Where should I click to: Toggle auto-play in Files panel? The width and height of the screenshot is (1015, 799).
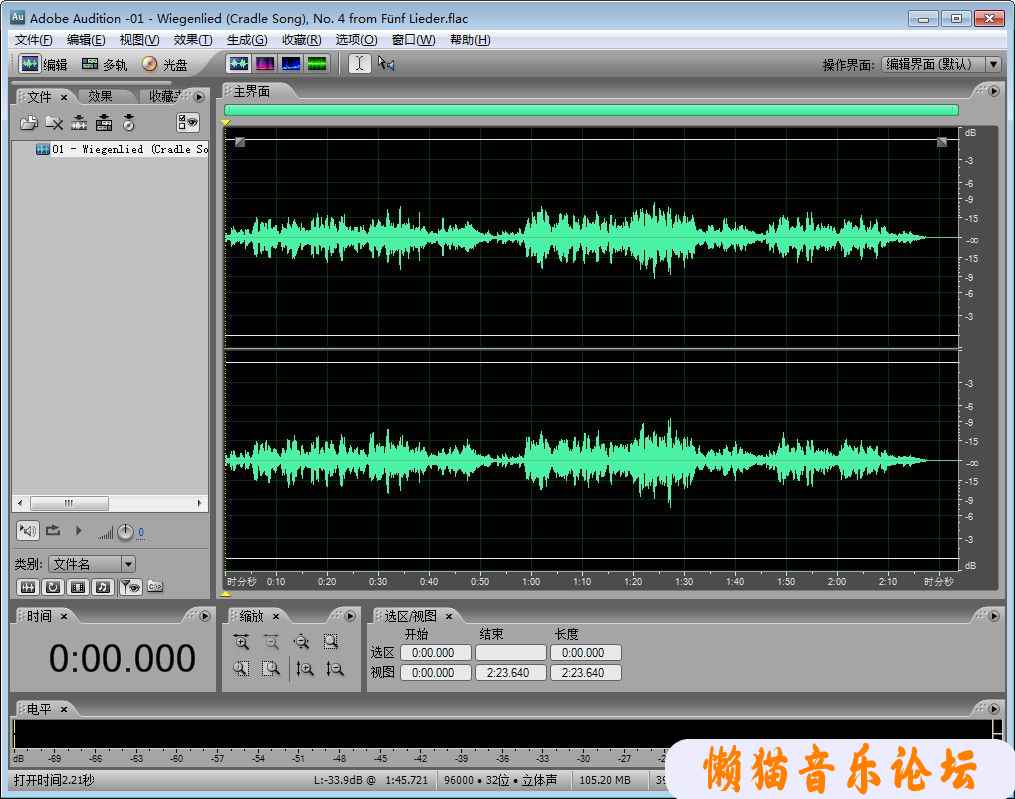(27, 531)
